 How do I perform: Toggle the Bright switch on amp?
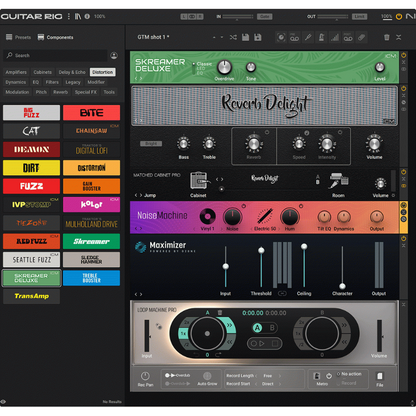coord(151,144)
